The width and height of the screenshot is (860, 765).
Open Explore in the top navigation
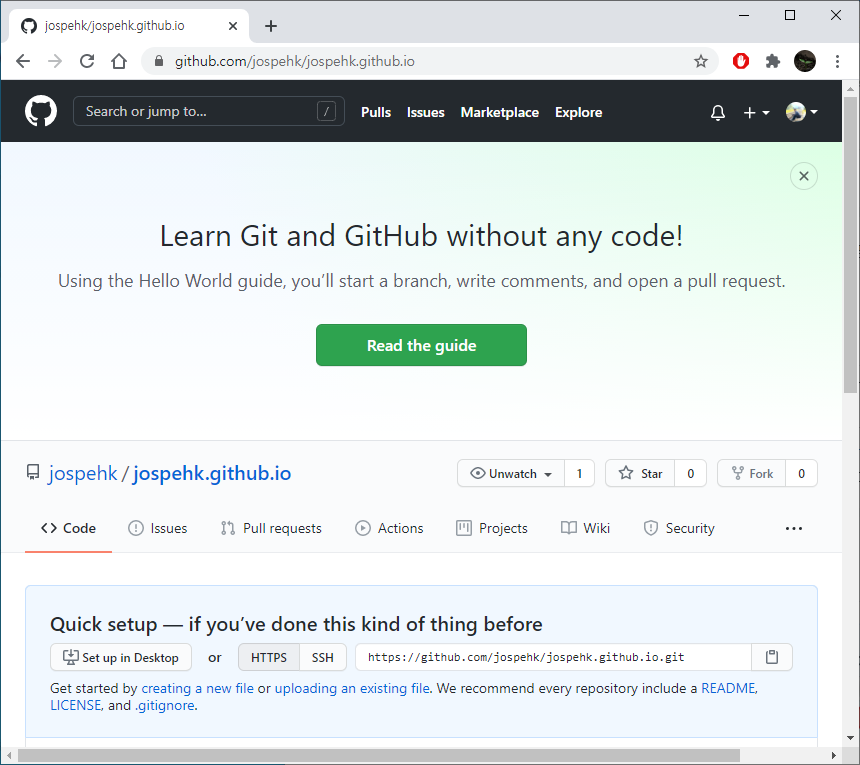tap(579, 112)
